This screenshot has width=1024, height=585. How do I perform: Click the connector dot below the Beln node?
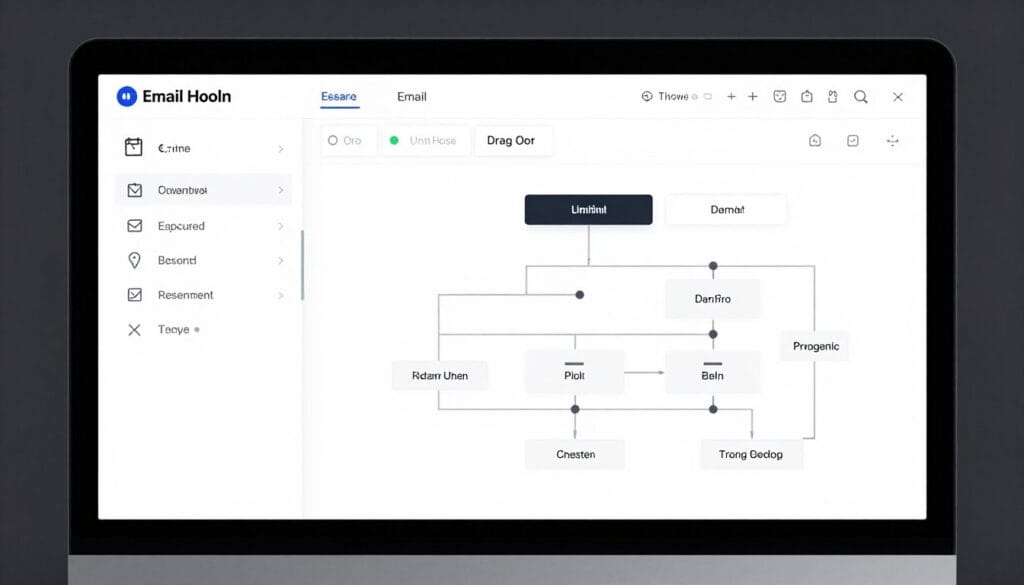click(713, 409)
